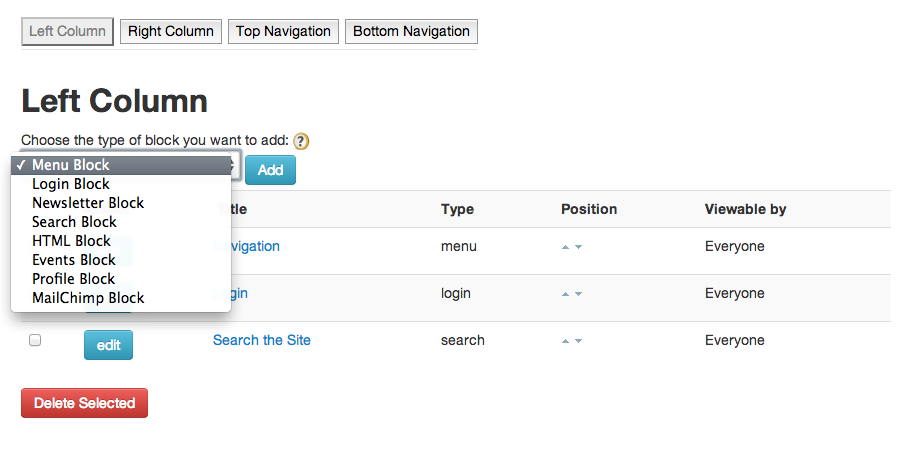Move login block down with arrow
This screenshot has height=461, width=910.
(578, 294)
